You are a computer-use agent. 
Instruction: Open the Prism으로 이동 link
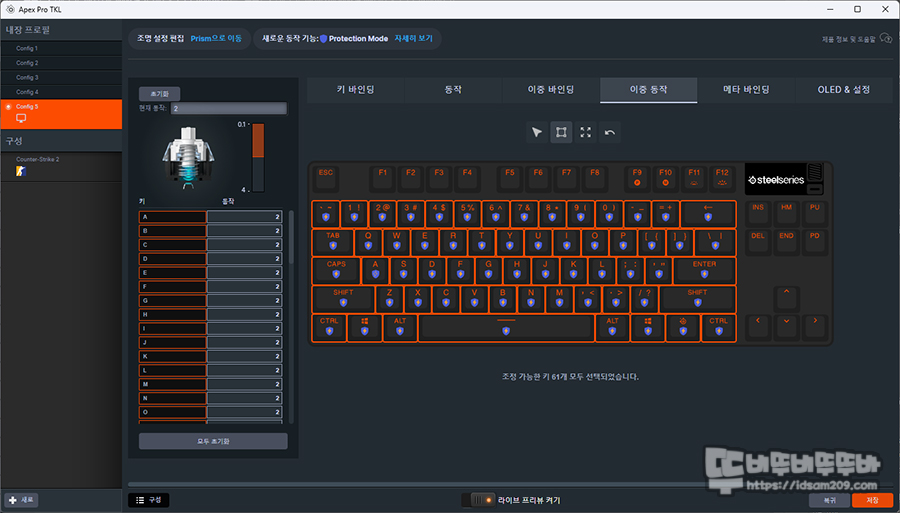click(x=216, y=38)
